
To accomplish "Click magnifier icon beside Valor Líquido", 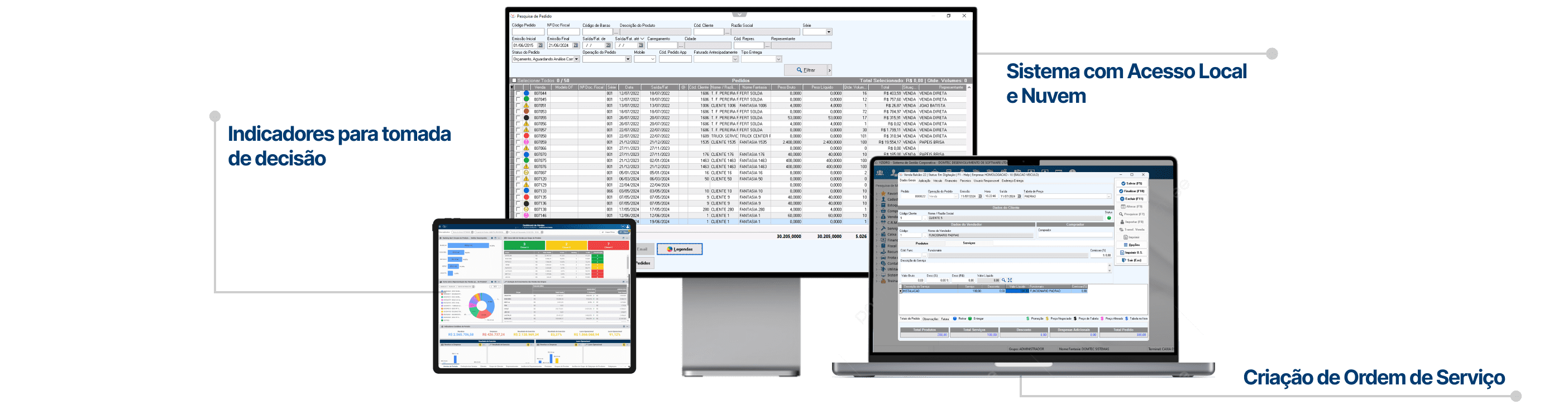I will pyautogui.click(x=1004, y=280).
